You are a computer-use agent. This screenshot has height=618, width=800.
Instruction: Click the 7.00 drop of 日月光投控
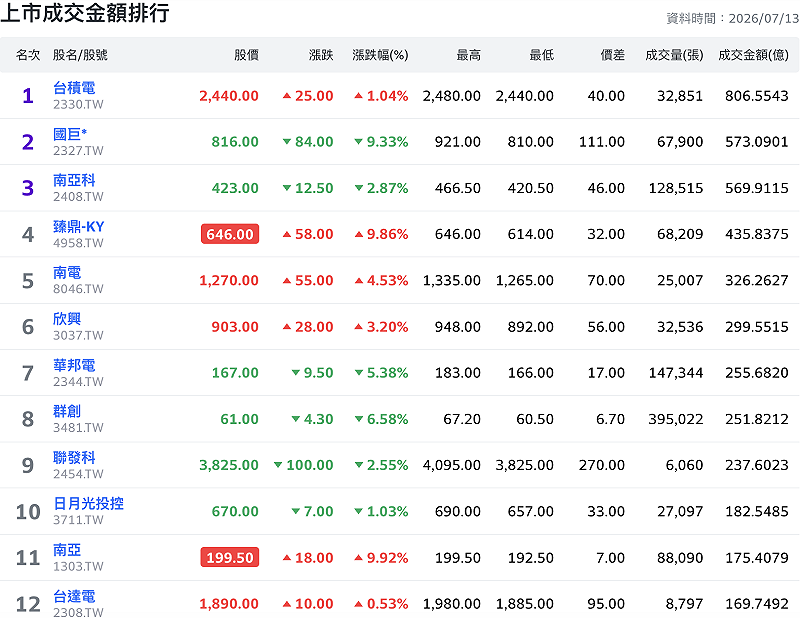click(x=312, y=511)
